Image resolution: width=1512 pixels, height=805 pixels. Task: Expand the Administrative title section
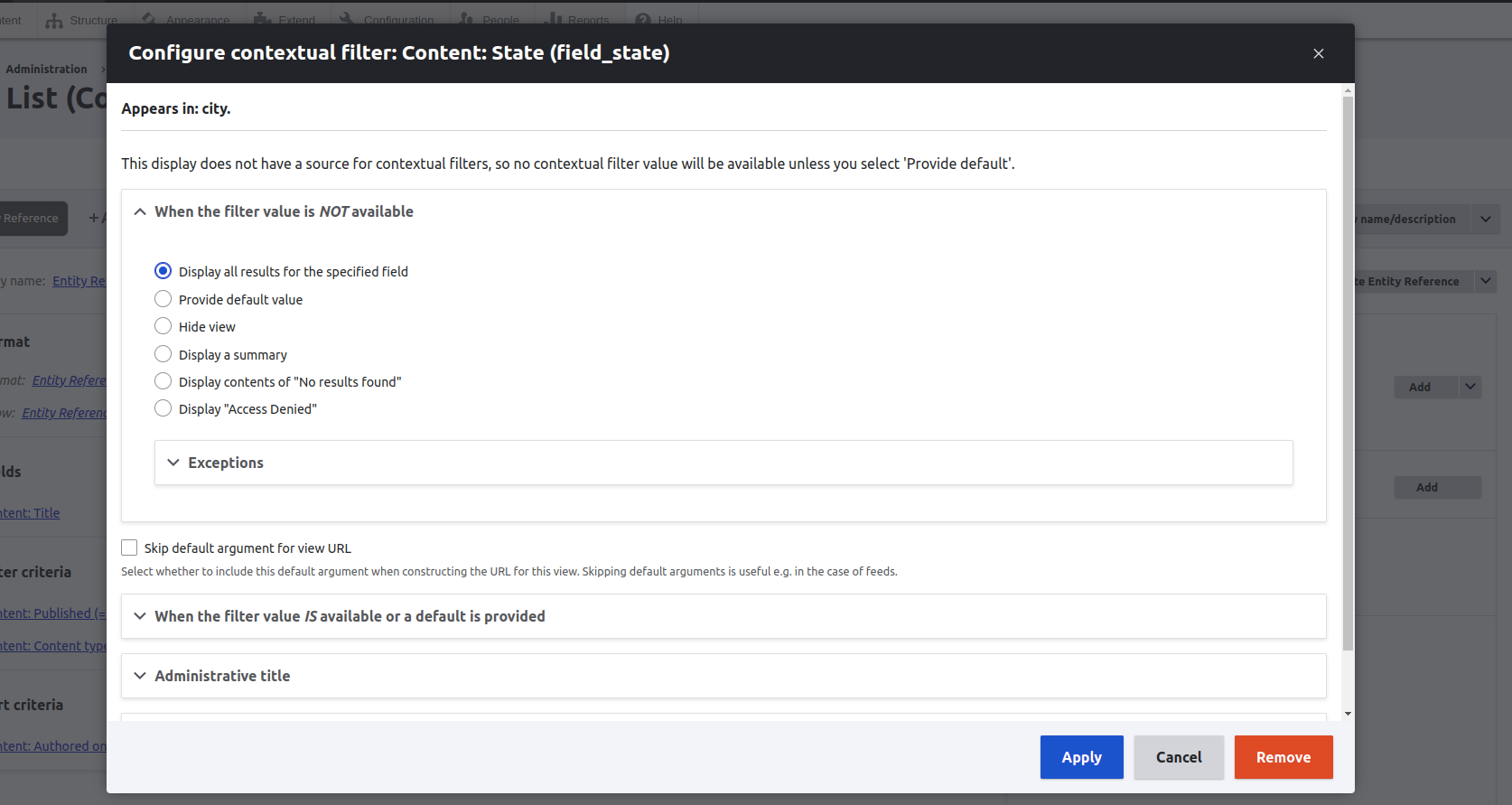click(x=222, y=676)
